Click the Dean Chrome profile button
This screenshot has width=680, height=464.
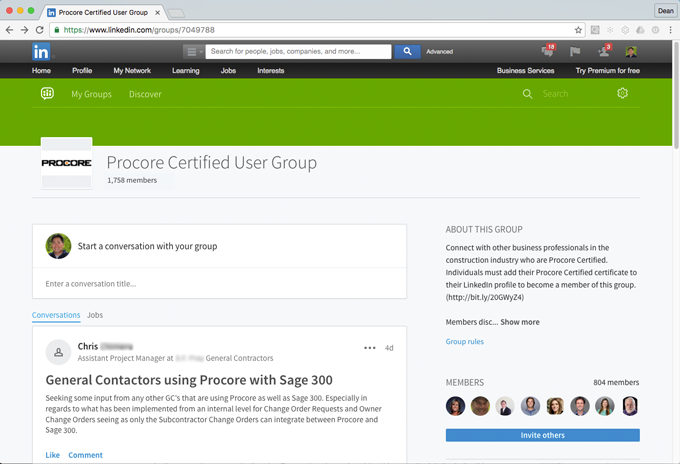pos(665,11)
